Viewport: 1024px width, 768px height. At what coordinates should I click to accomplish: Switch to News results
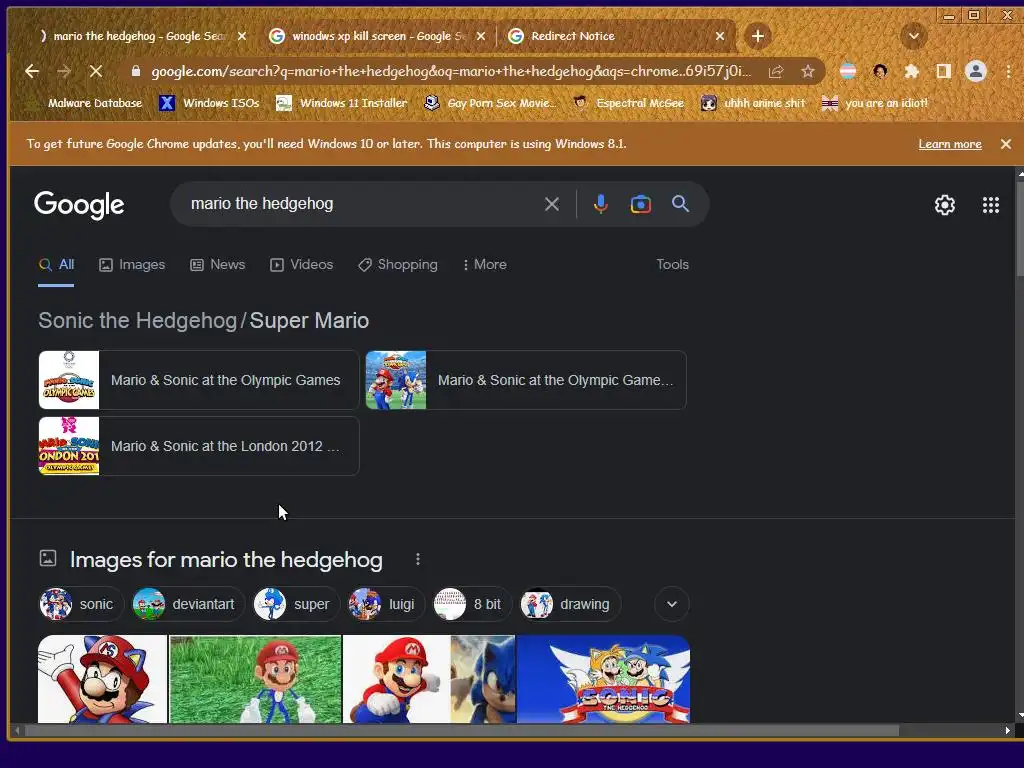pos(217,264)
